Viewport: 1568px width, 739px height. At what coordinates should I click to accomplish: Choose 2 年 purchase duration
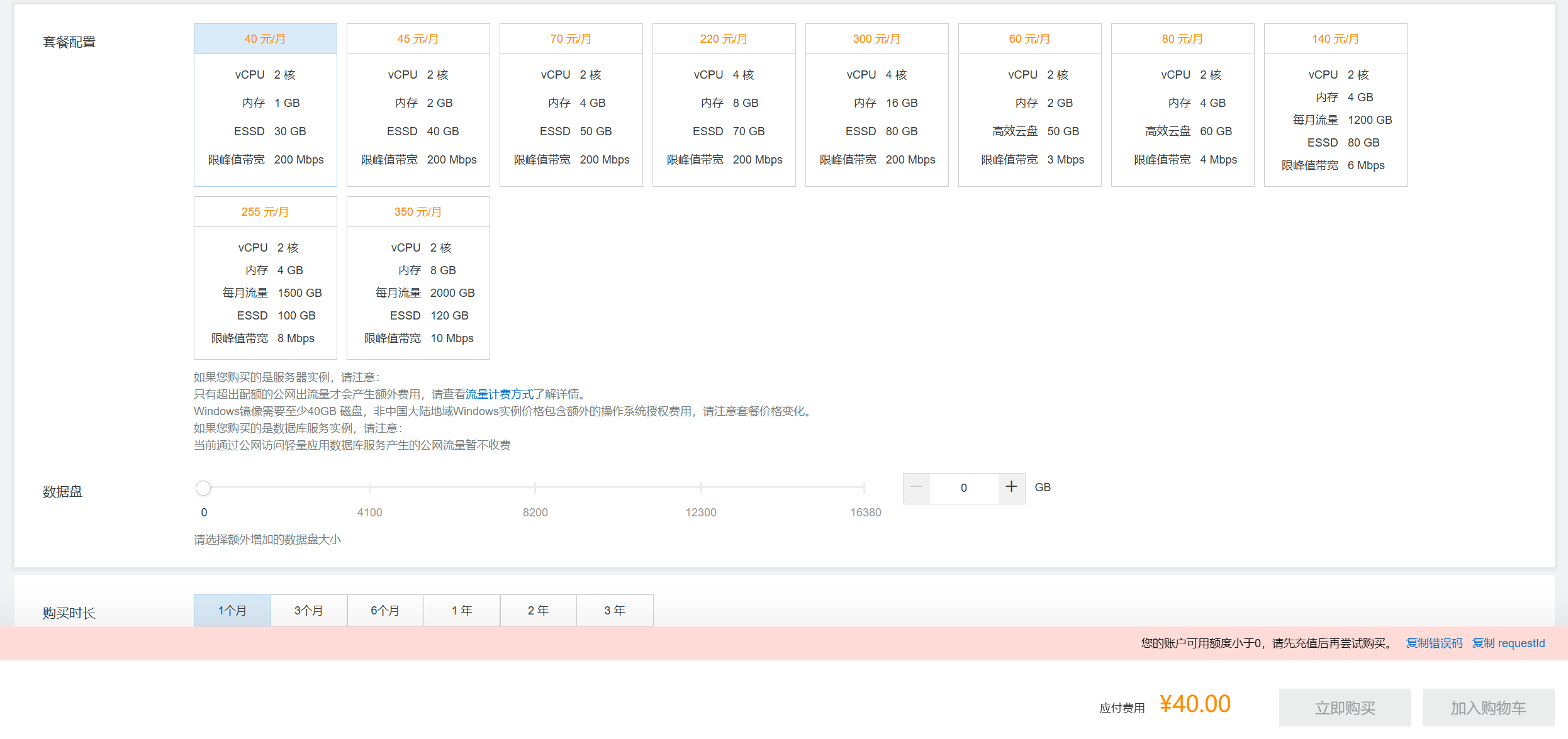(538, 610)
